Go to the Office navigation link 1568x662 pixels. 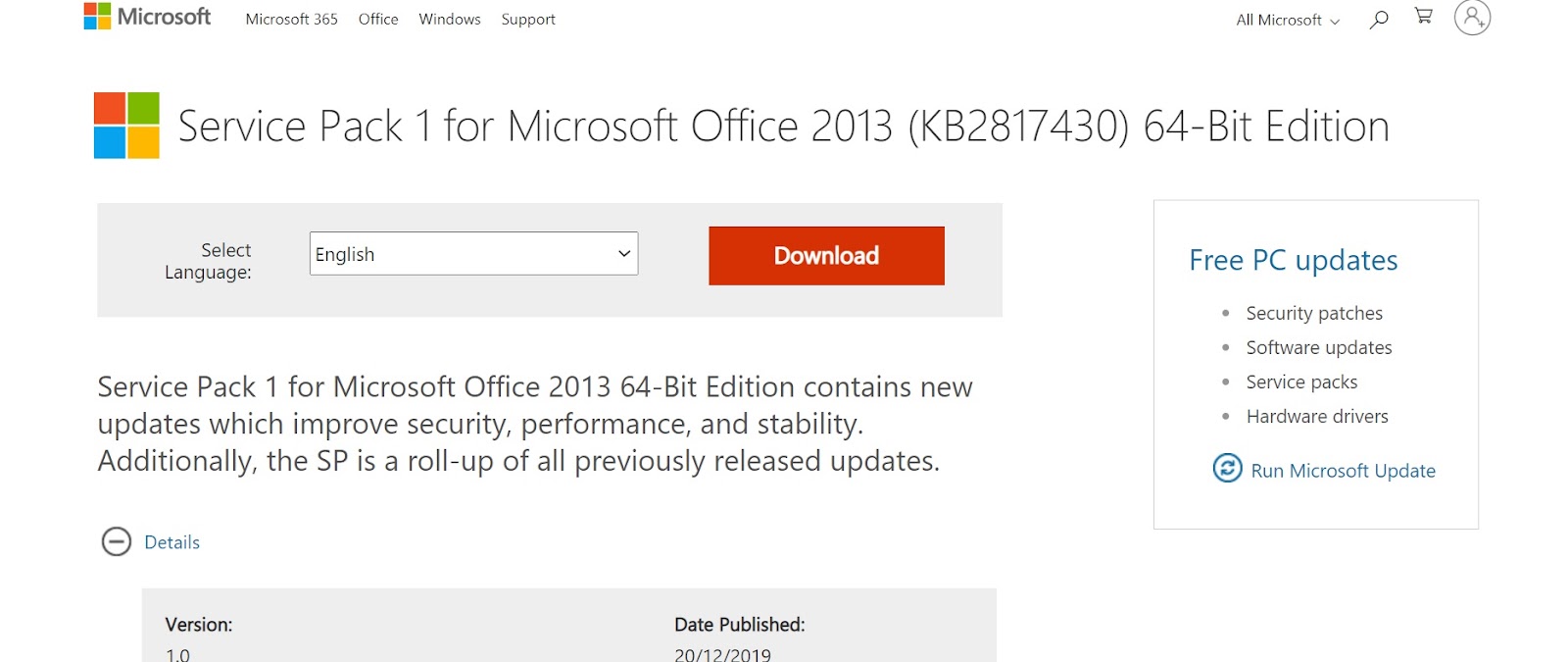[x=378, y=20]
